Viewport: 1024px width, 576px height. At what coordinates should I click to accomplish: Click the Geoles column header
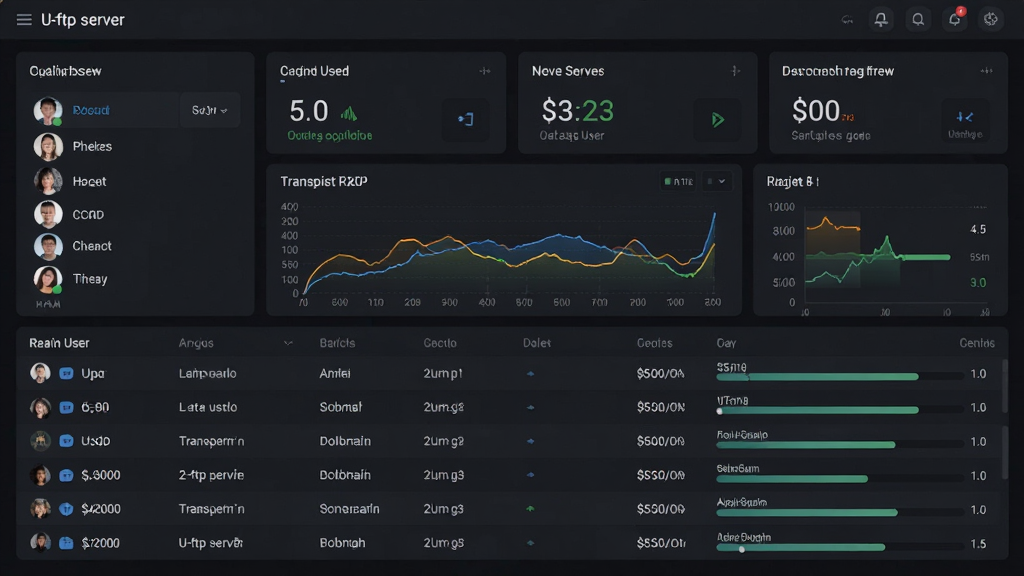point(654,343)
